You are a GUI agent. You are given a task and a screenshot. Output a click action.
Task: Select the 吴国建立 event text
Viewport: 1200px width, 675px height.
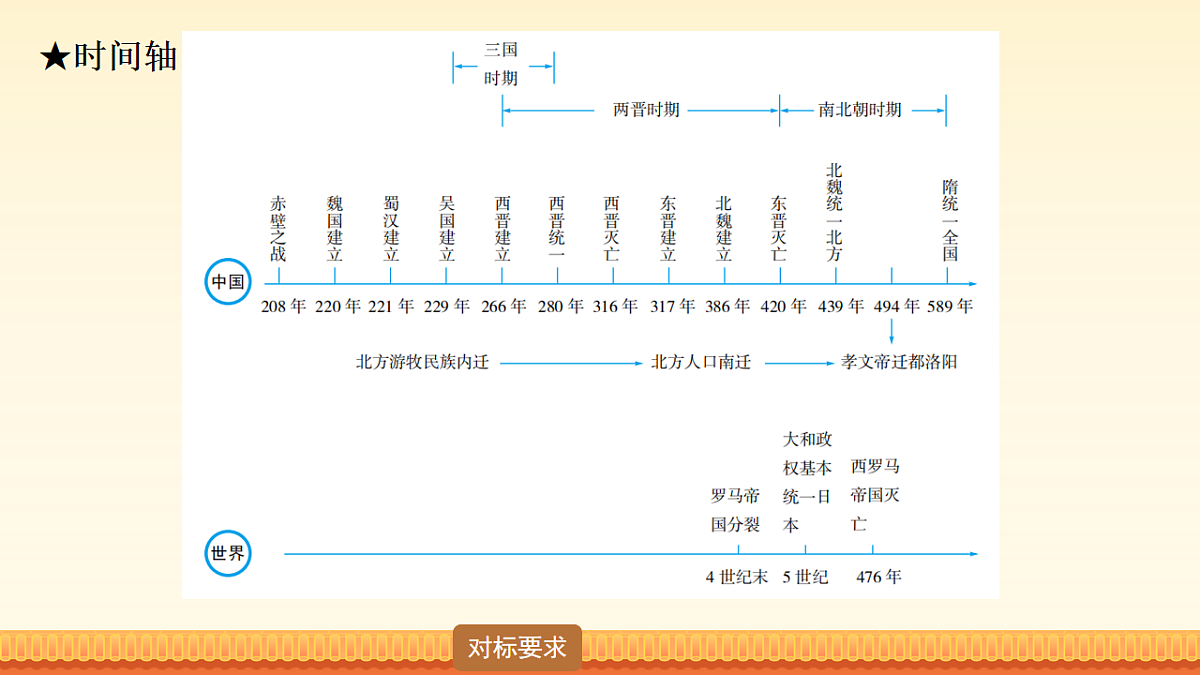[447, 229]
